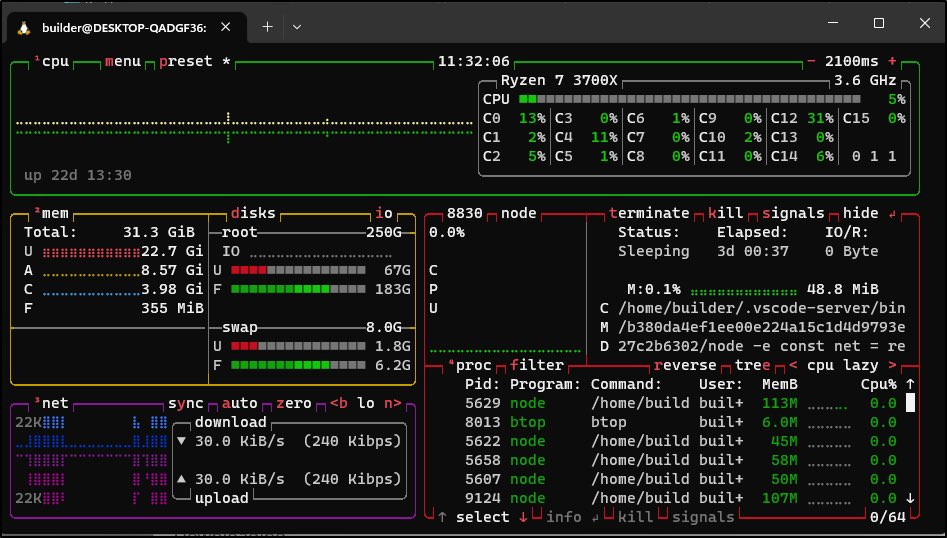Close the builder@DESKTOP-QADGF36 tab

[226, 27]
